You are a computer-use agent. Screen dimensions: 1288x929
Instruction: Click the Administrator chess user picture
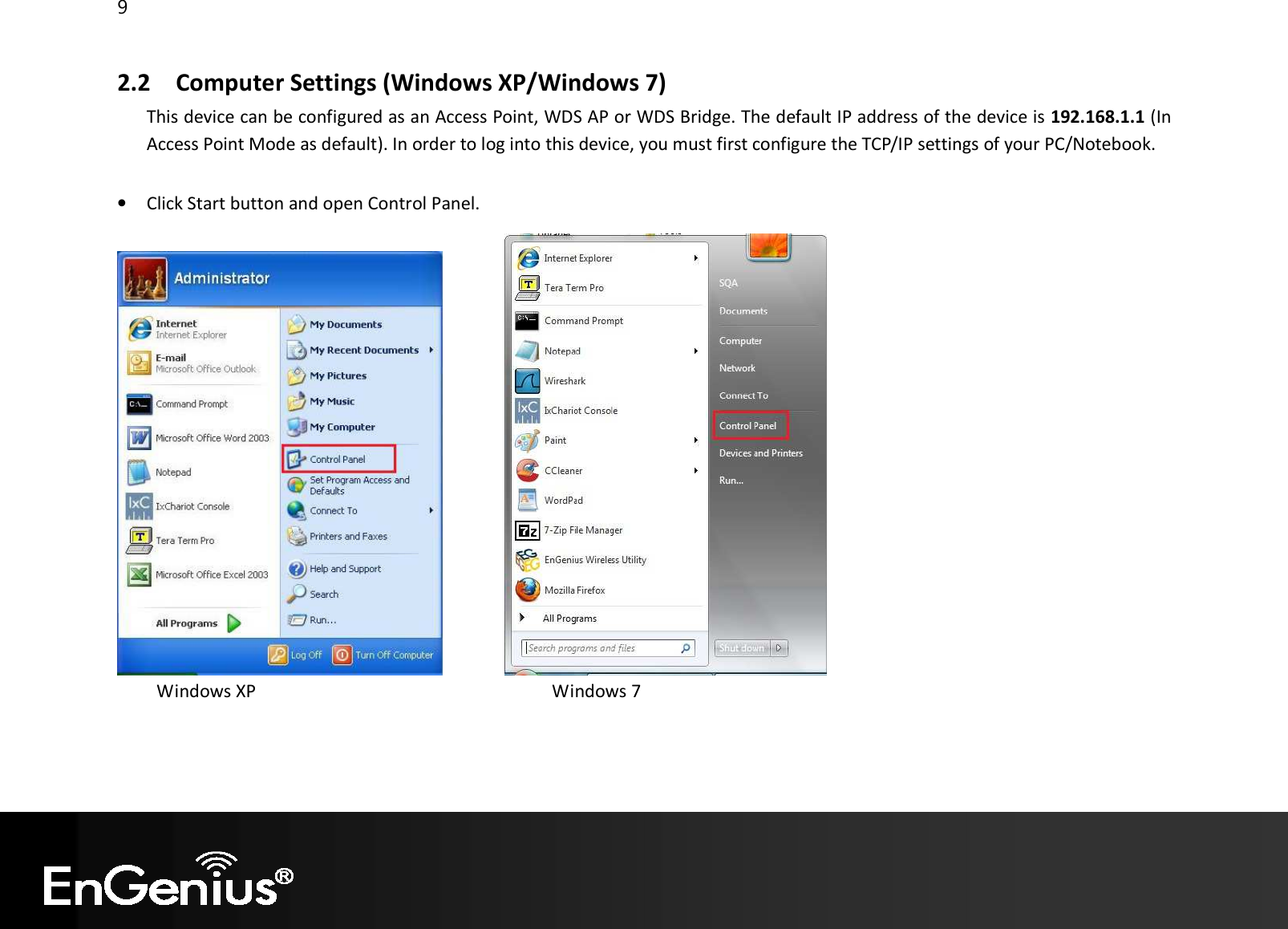click(145, 279)
